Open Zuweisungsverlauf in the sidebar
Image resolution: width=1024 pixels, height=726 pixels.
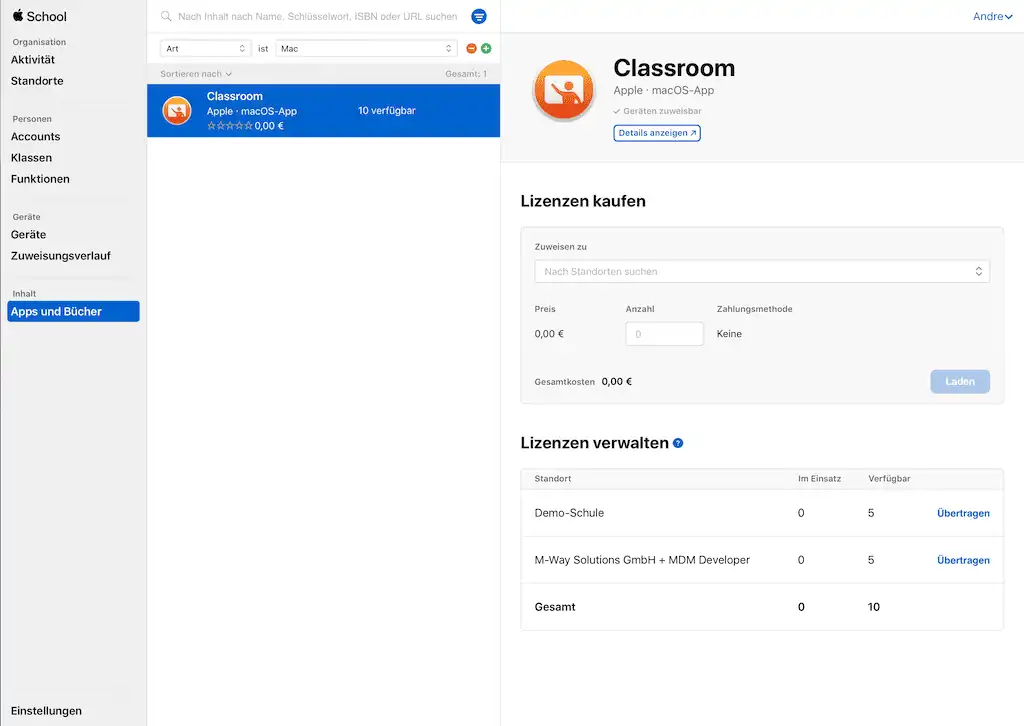point(61,256)
